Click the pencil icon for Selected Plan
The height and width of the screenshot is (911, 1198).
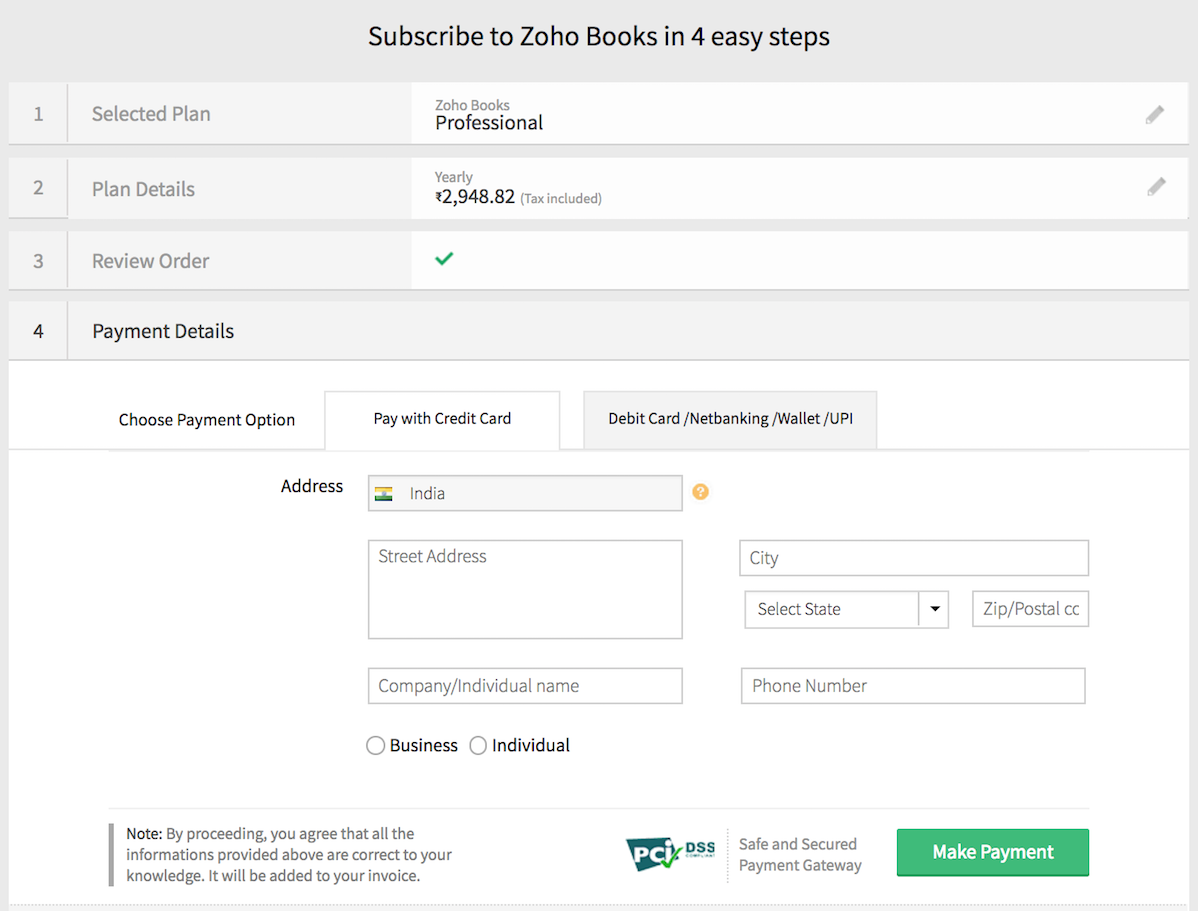pos(1155,115)
